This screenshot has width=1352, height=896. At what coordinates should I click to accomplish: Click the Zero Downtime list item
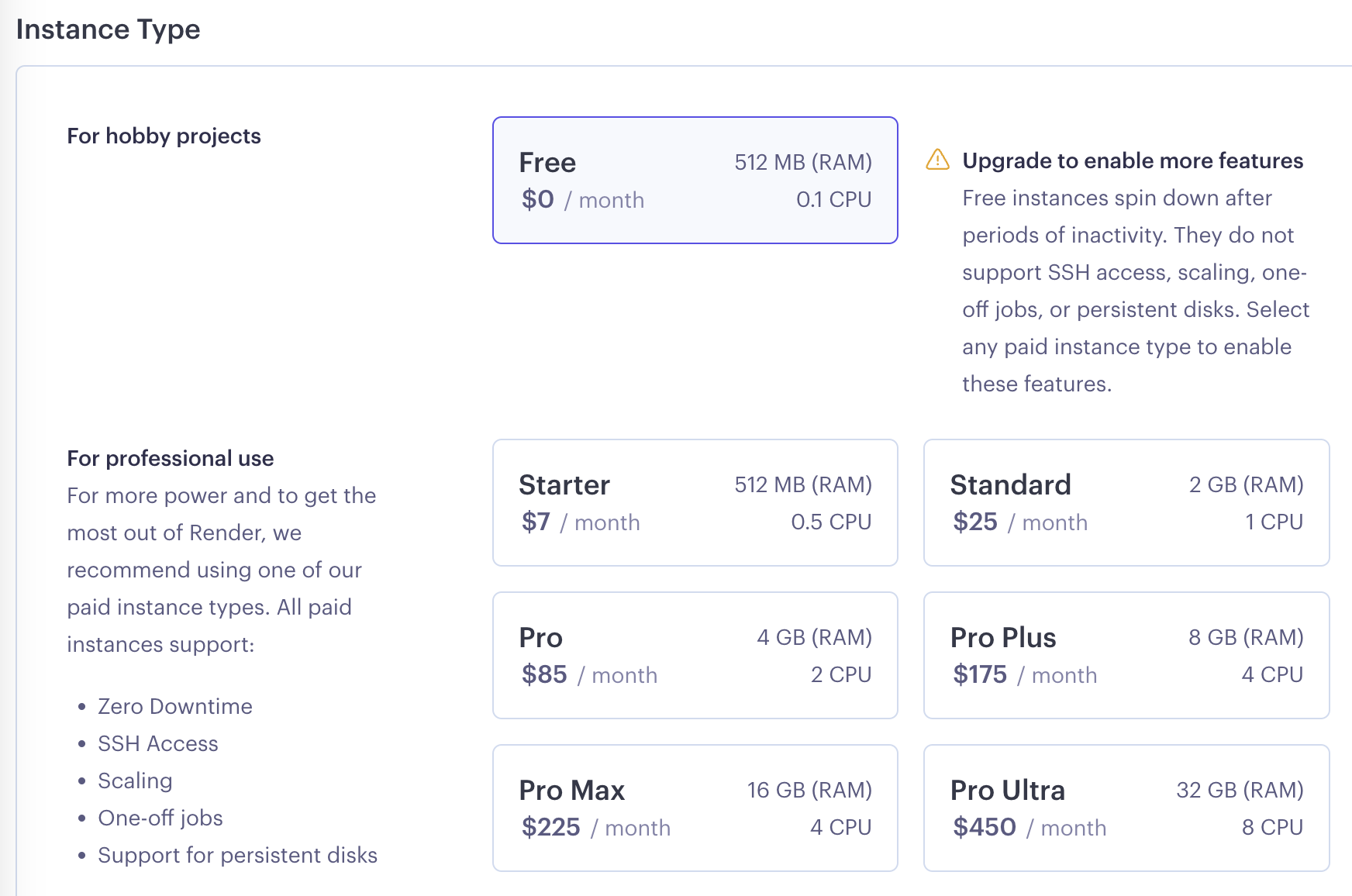click(x=174, y=707)
